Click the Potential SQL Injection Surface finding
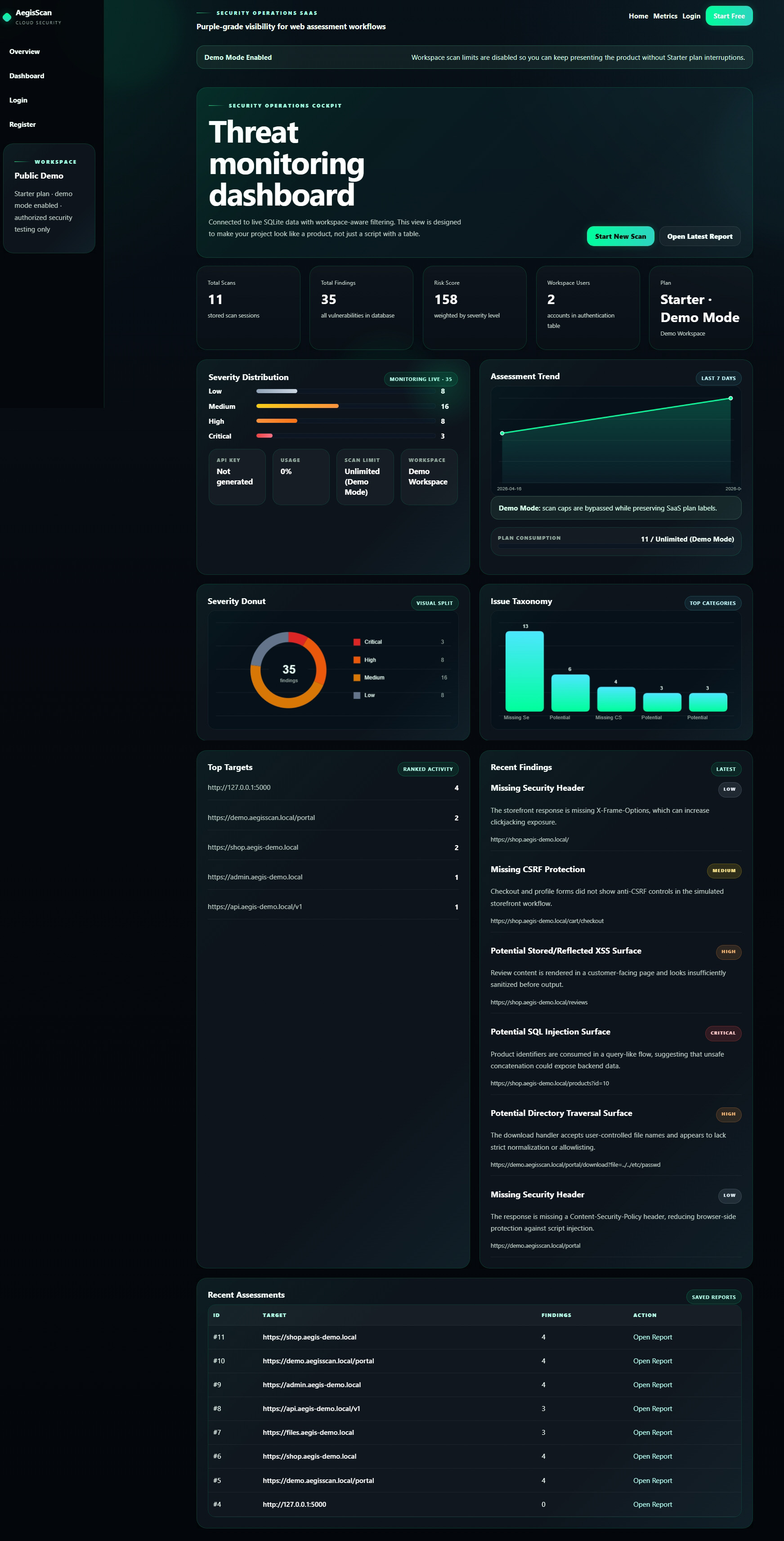This screenshot has width=784, height=1541. (550, 1032)
